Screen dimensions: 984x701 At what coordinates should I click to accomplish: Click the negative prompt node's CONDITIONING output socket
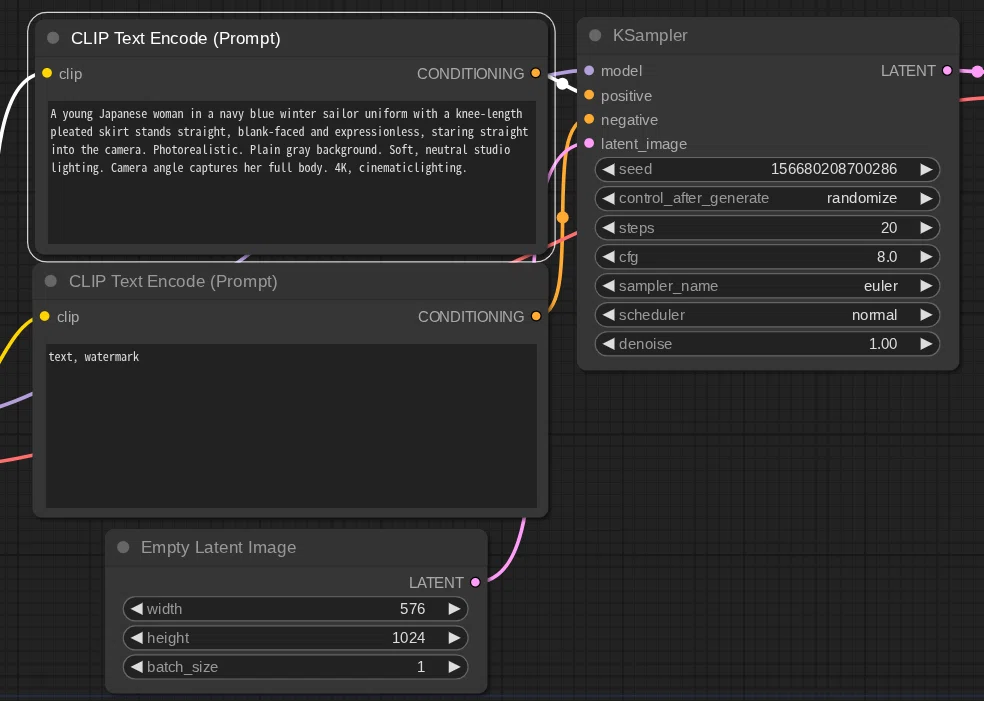536,316
